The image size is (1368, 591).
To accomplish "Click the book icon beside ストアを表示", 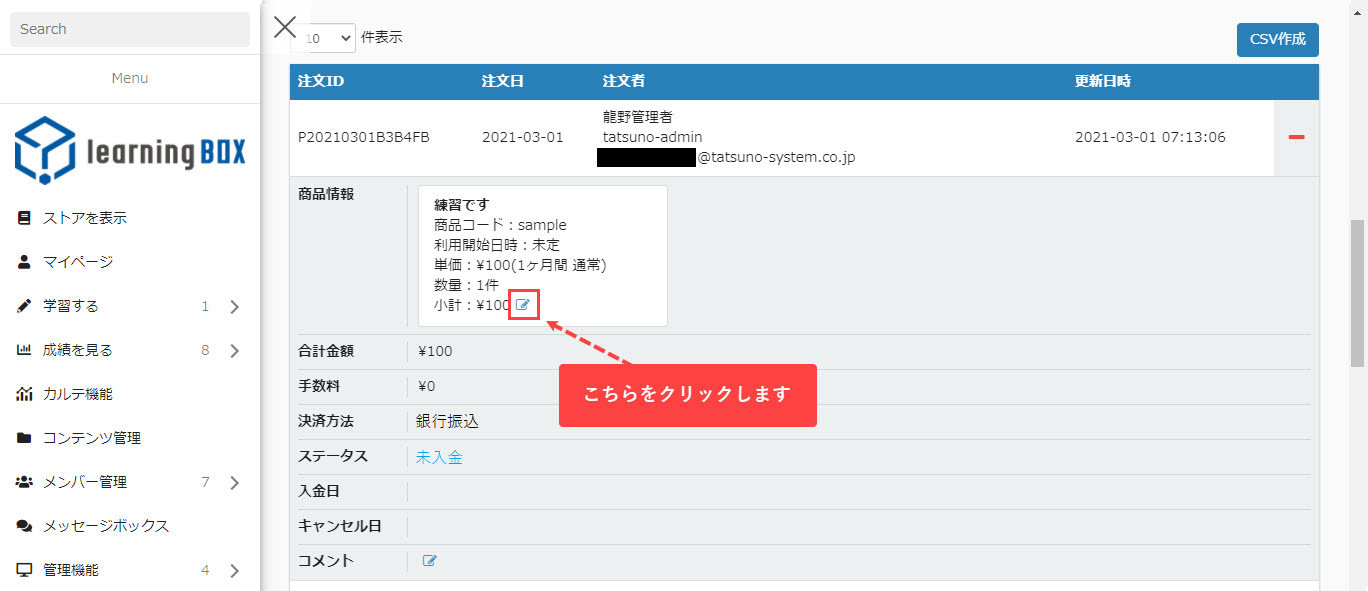I will 25,218.
